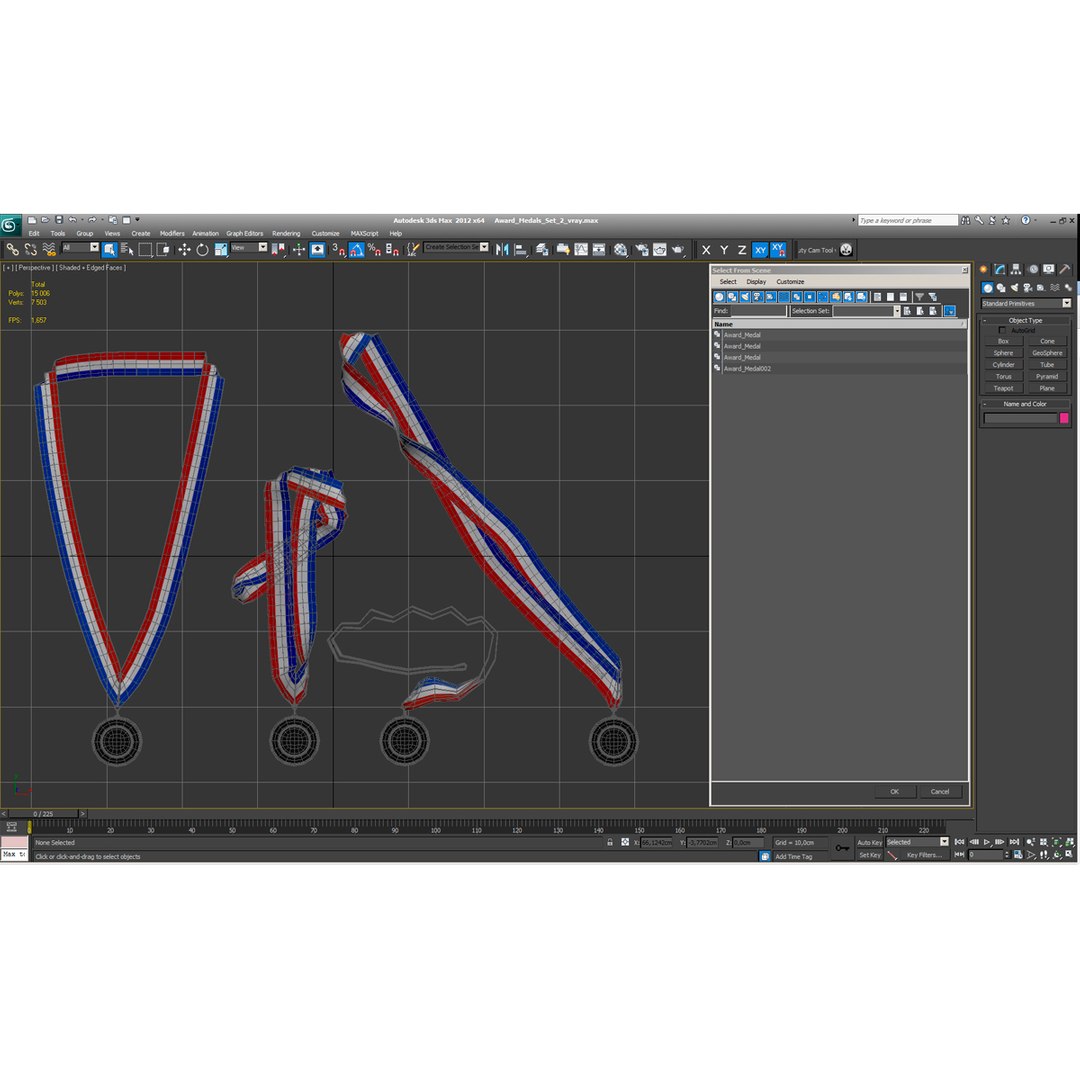
Task: Open the Rendering menu
Action: [286, 233]
